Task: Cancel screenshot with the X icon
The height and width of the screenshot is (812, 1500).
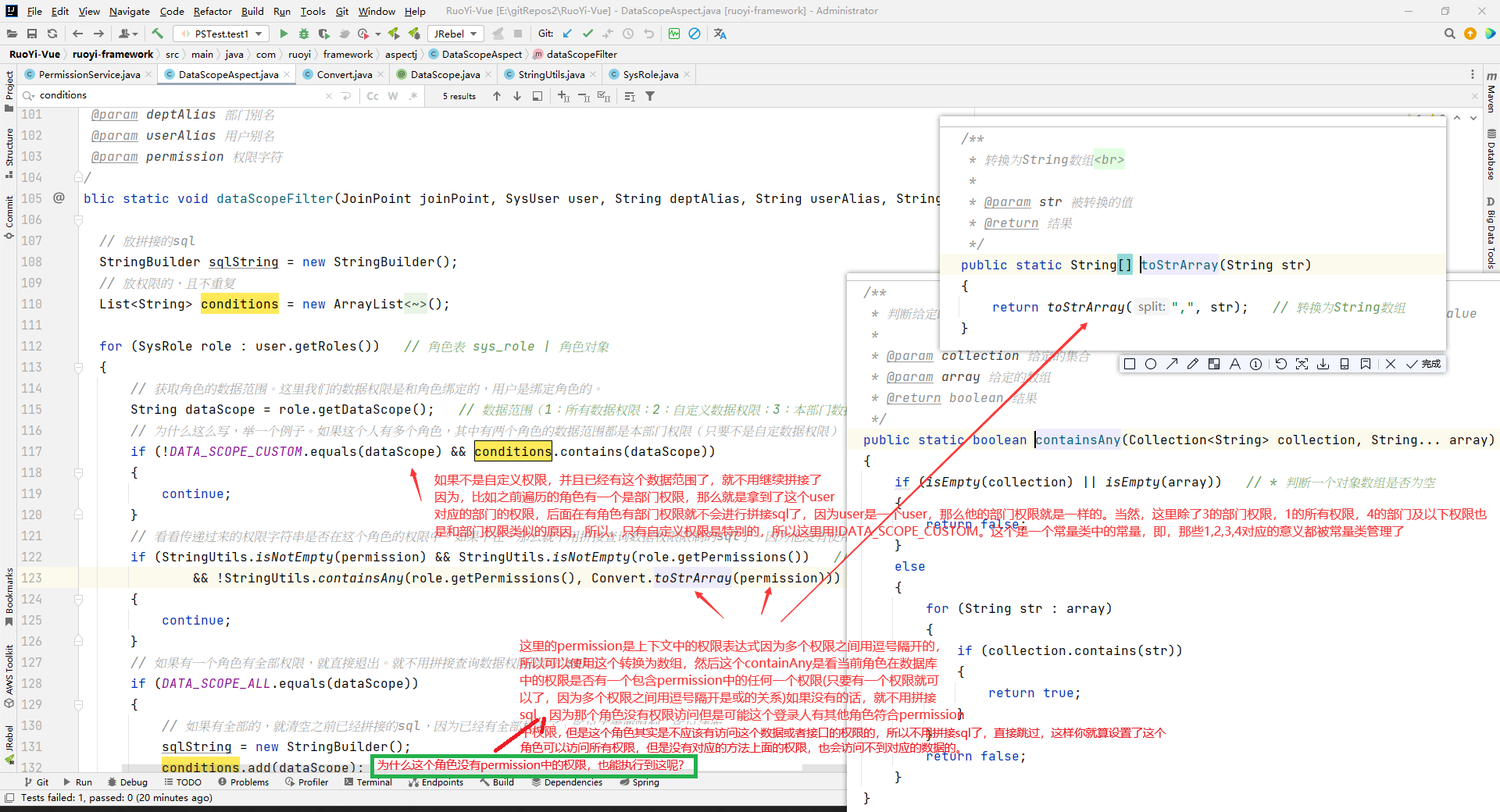Action: coord(1391,364)
